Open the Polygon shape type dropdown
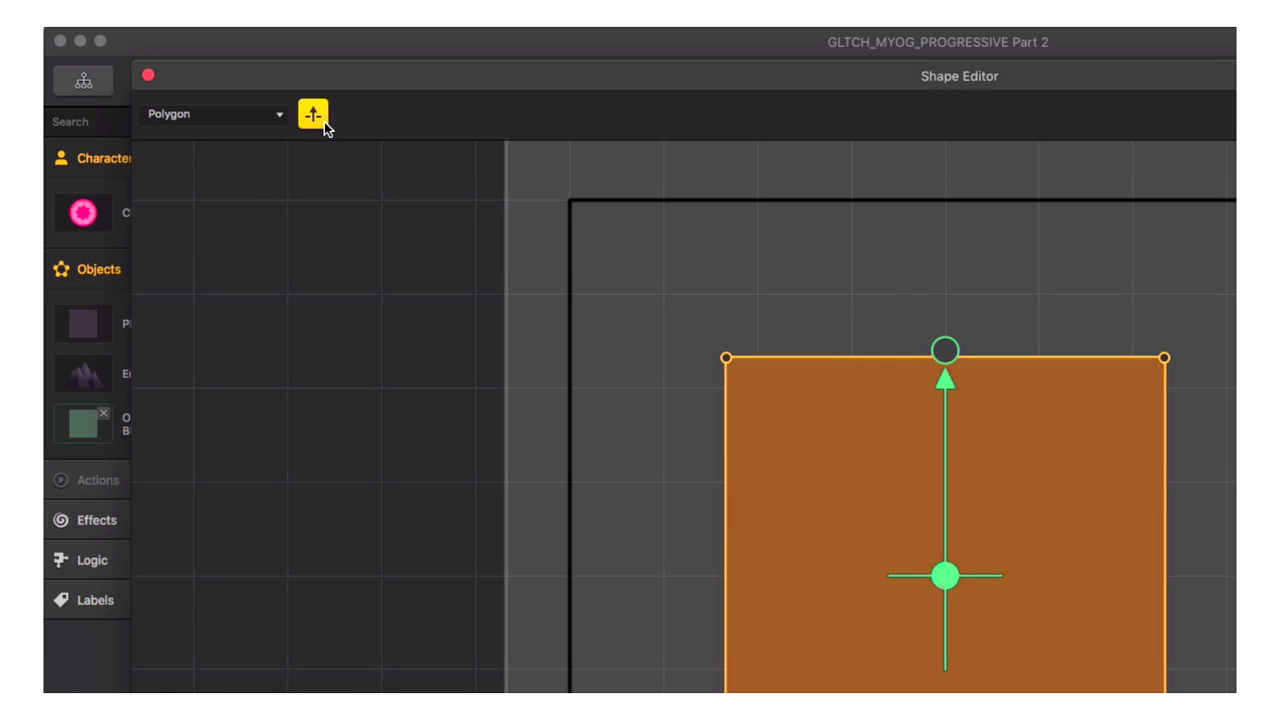This screenshot has width=1280, height=720. (x=215, y=114)
